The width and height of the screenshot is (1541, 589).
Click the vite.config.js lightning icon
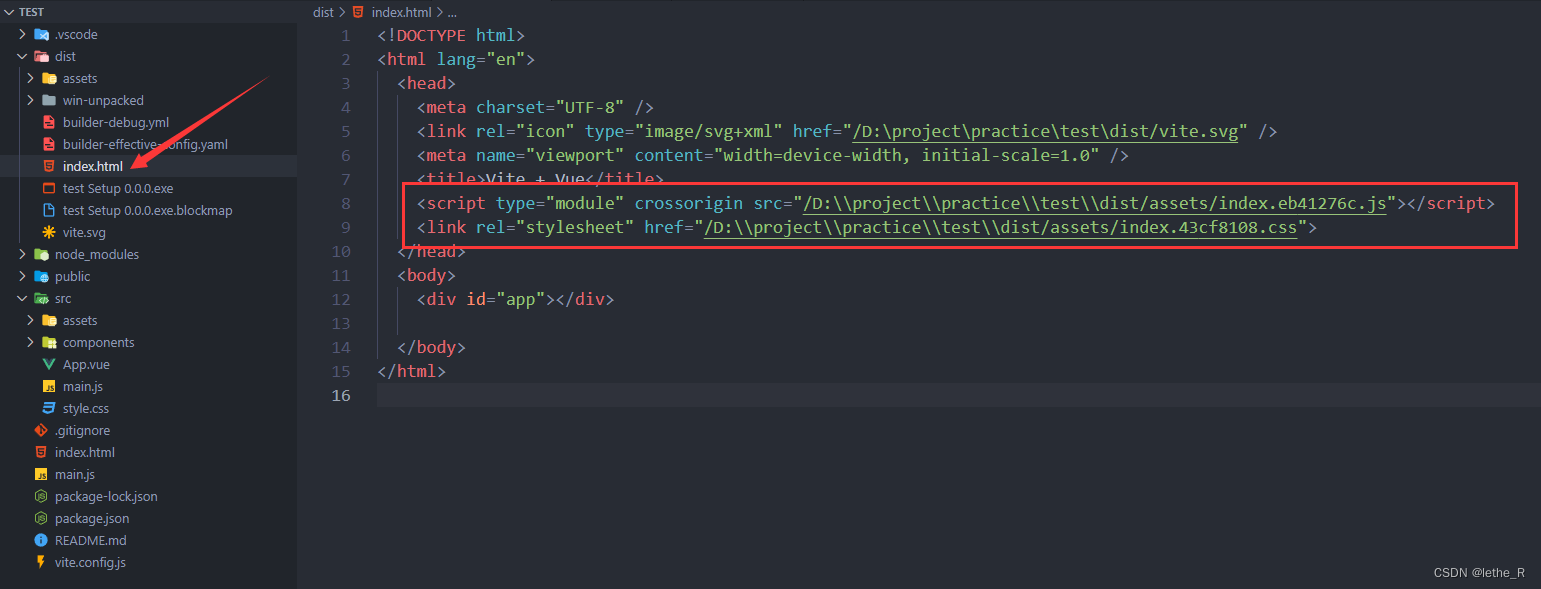coord(41,562)
